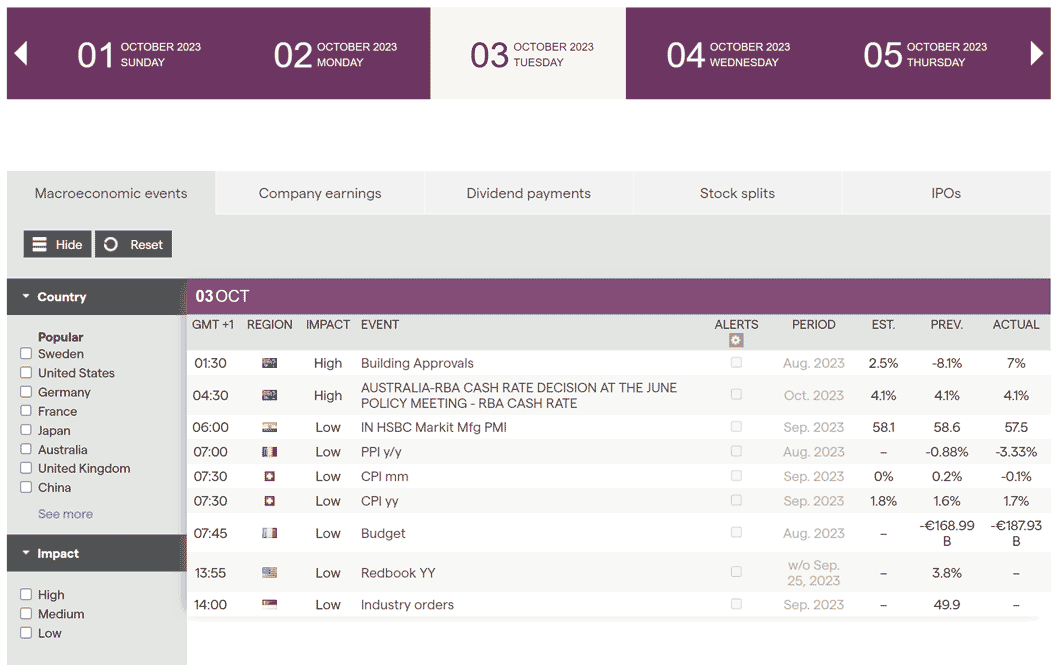The height and width of the screenshot is (669, 1057).
Task: Enable the High impact filter
Action: (x=26, y=595)
